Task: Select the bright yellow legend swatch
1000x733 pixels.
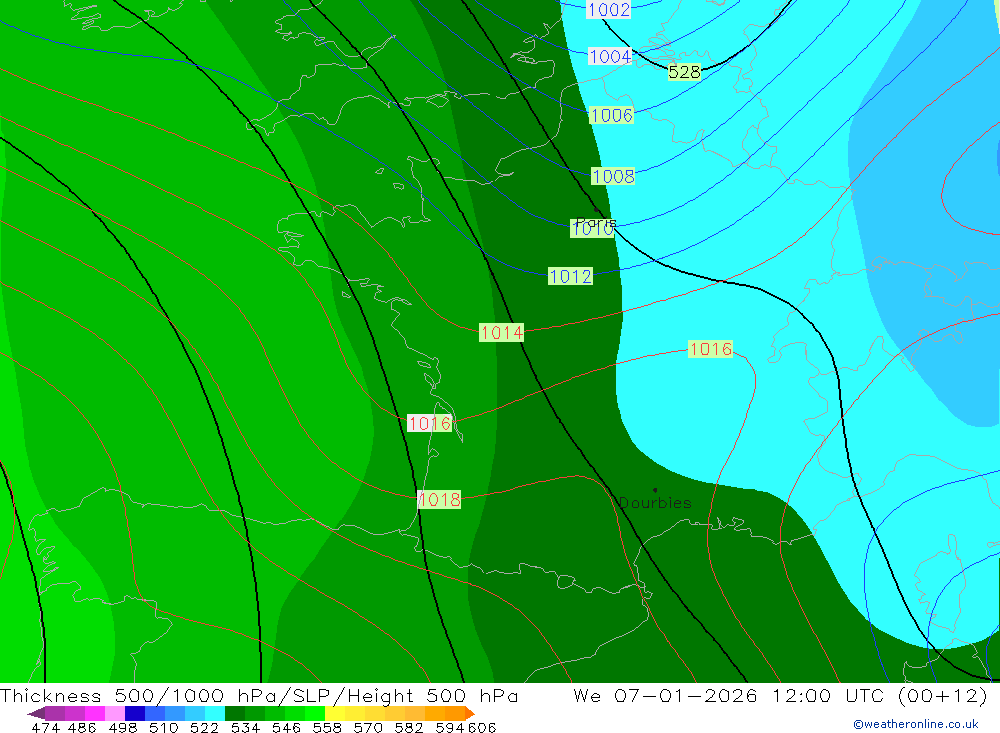Action: [335, 713]
